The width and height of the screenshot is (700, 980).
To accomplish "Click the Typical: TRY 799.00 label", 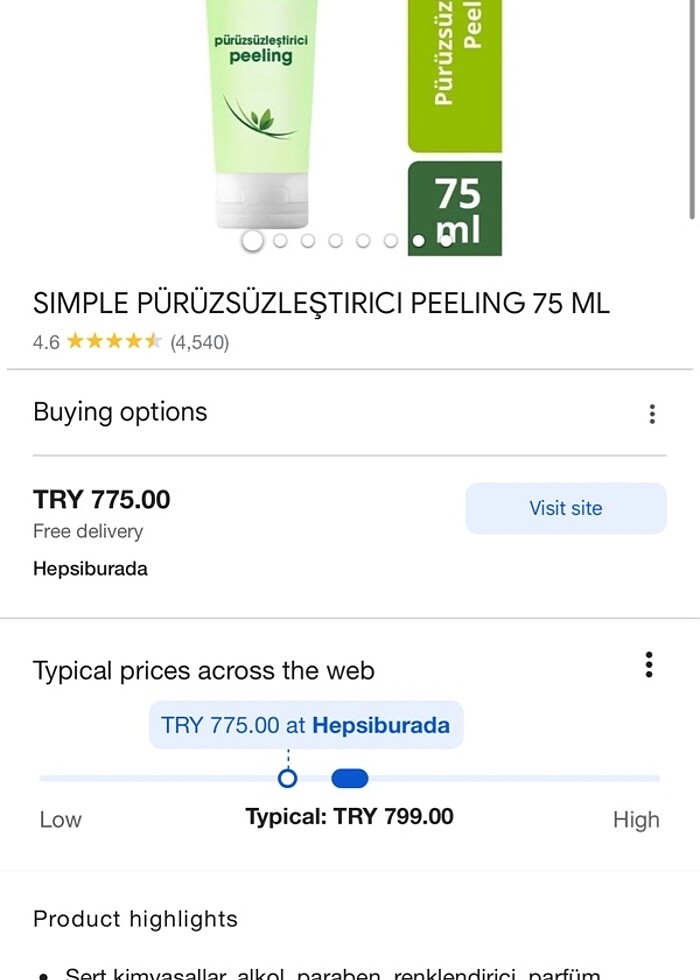I will point(350,816).
